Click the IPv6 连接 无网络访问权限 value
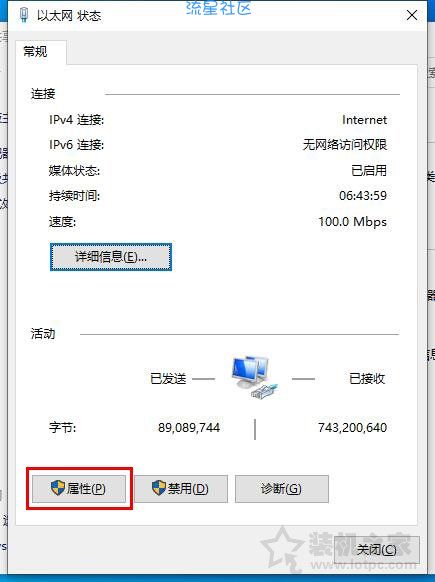 [345, 144]
